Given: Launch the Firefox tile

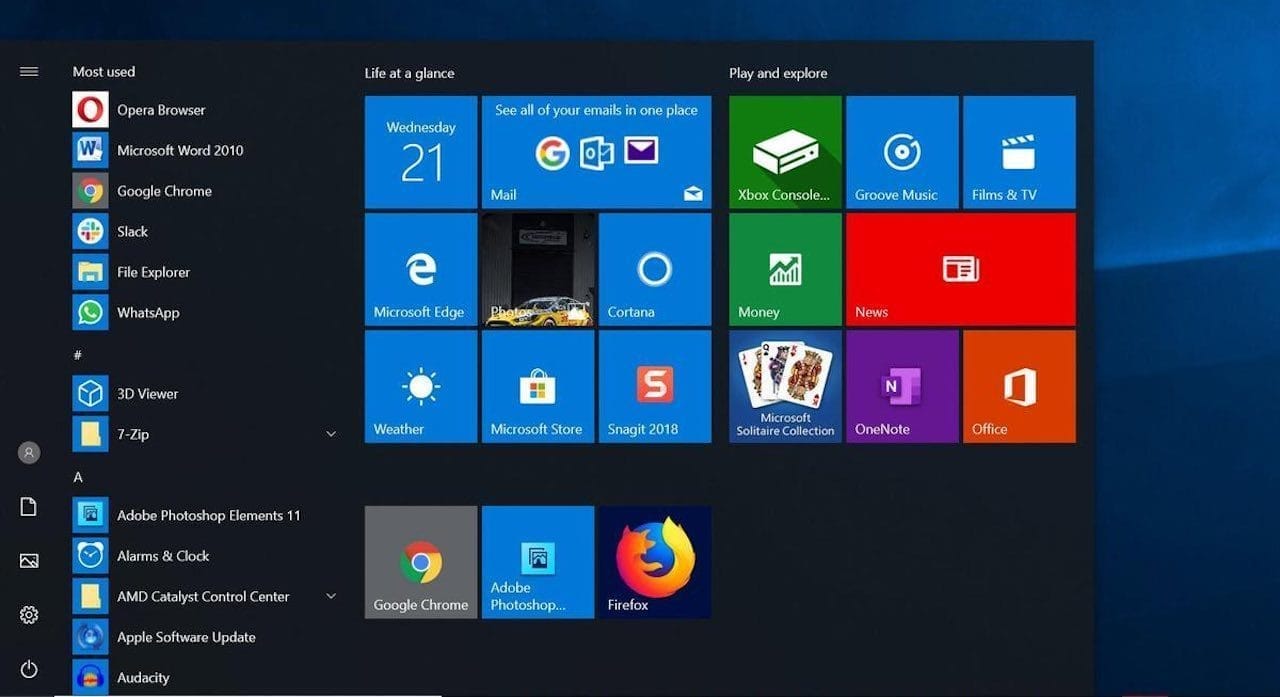Looking at the screenshot, I should click(655, 562).
